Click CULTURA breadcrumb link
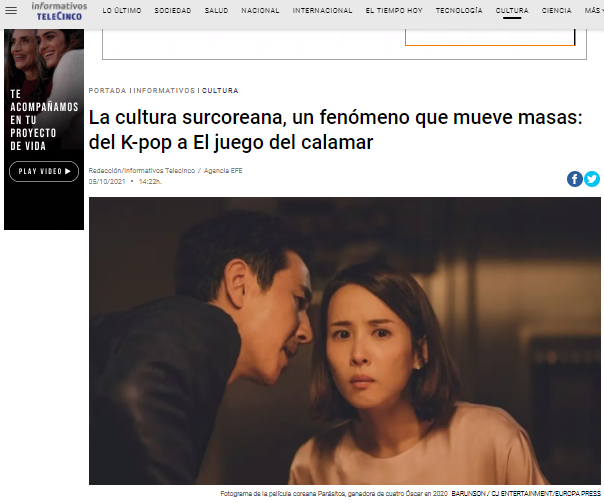The image size is (604, 503). tap(220, 91)
